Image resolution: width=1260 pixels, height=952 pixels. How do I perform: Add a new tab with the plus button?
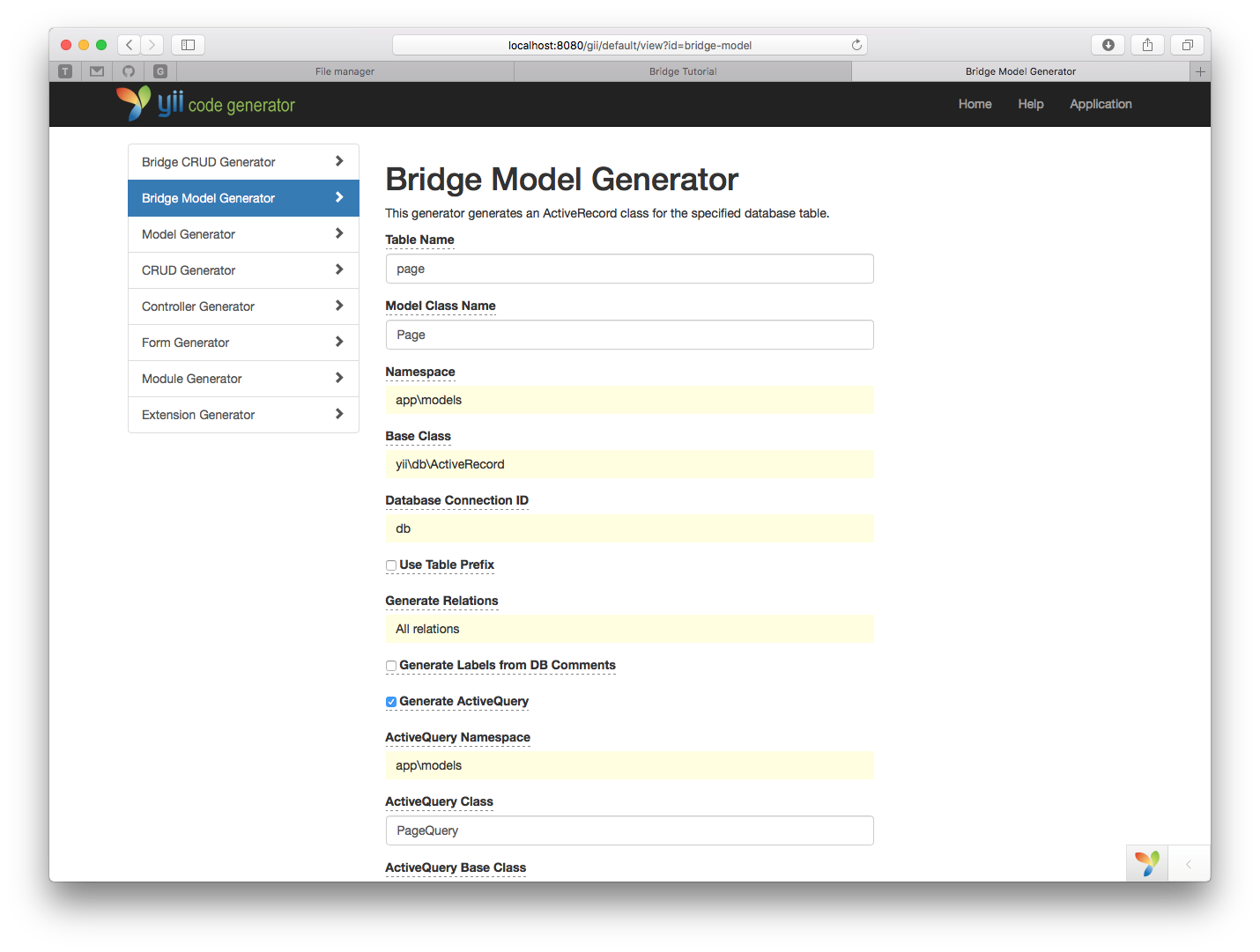pyautogui.click(x=1200, y=71)
